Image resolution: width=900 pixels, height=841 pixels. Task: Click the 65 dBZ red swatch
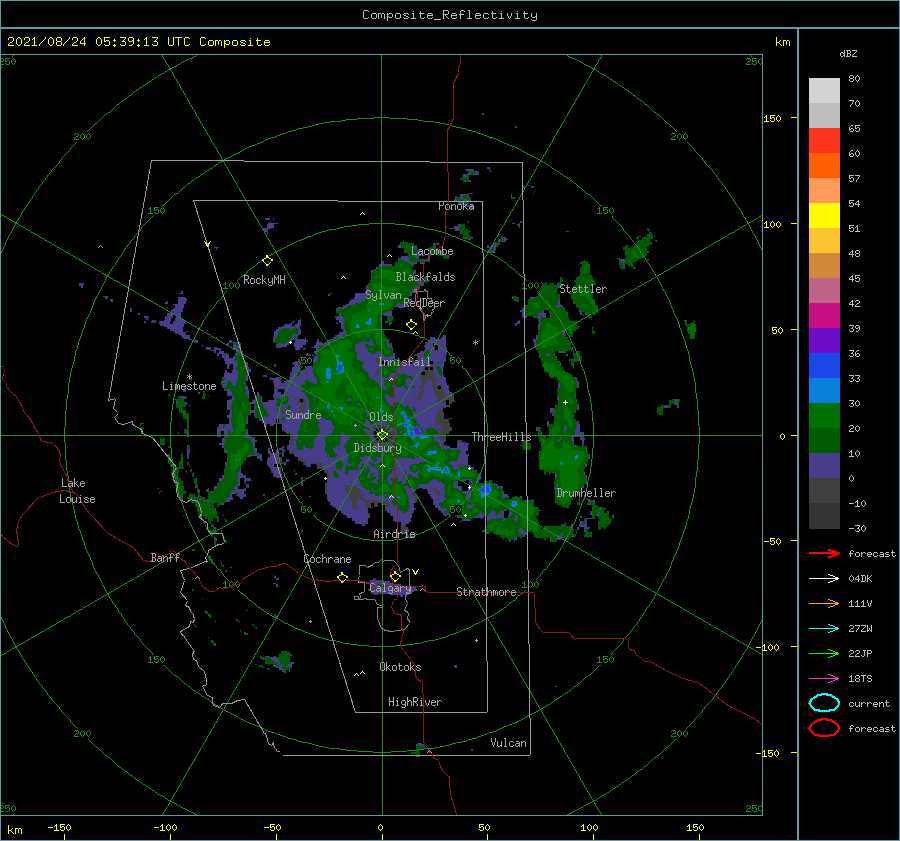pyautogui.click(x=824, y=140)
